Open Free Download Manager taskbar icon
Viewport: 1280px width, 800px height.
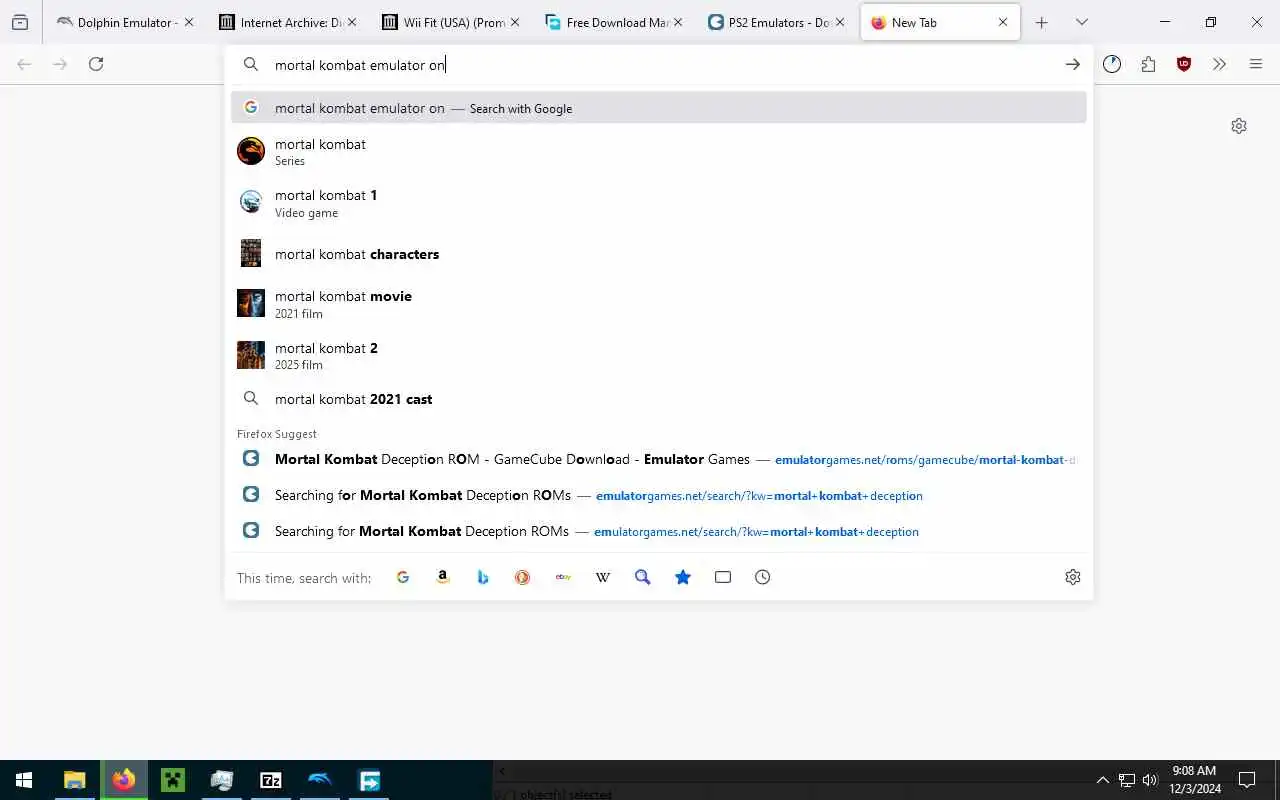click(369, 780)
